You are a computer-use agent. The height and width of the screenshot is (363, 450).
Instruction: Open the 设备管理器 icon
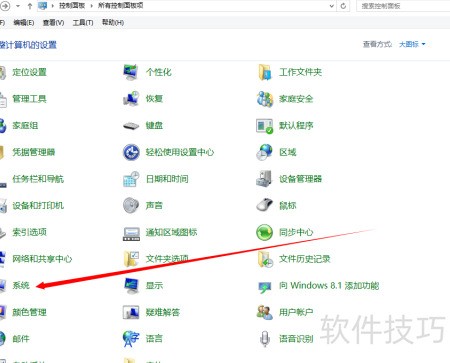[x=264, y=179]
